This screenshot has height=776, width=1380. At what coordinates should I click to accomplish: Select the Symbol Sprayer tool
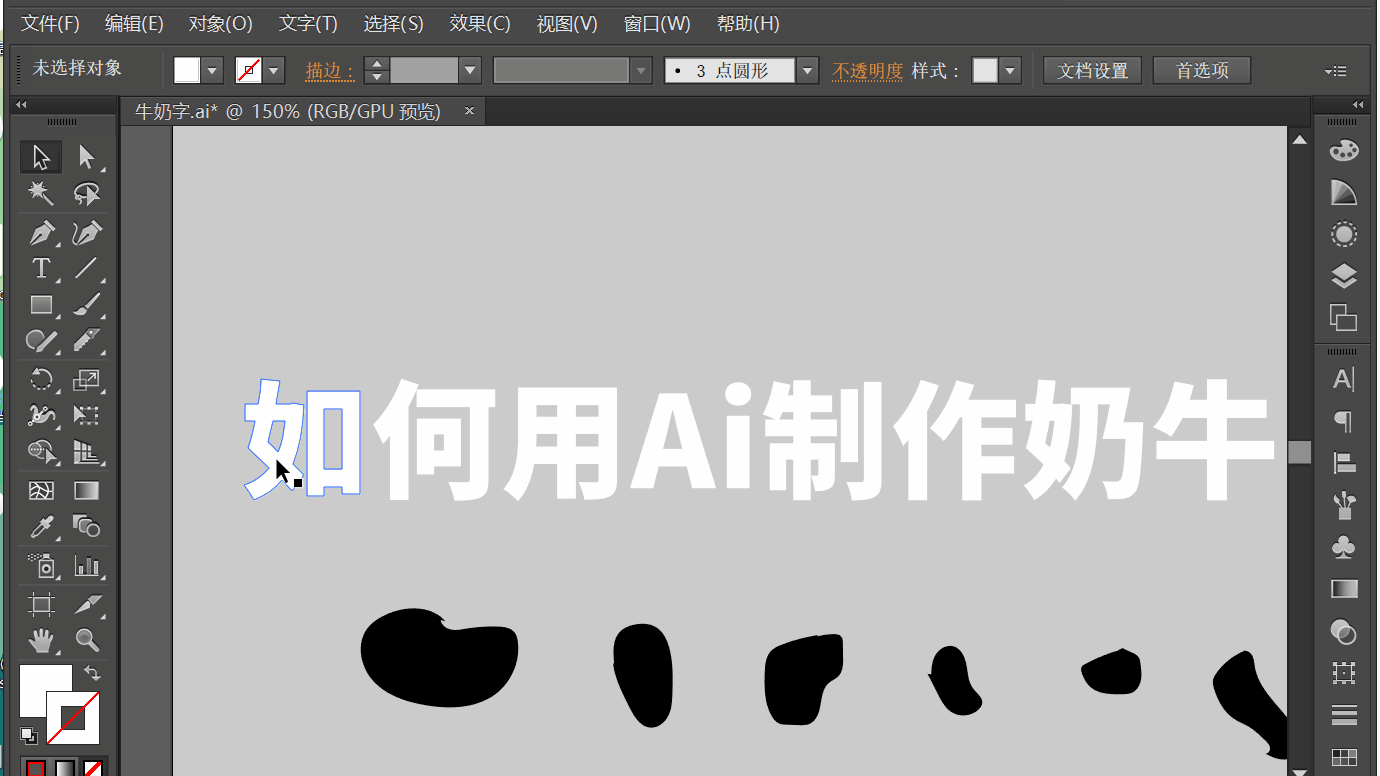click(x=41, y=565)
